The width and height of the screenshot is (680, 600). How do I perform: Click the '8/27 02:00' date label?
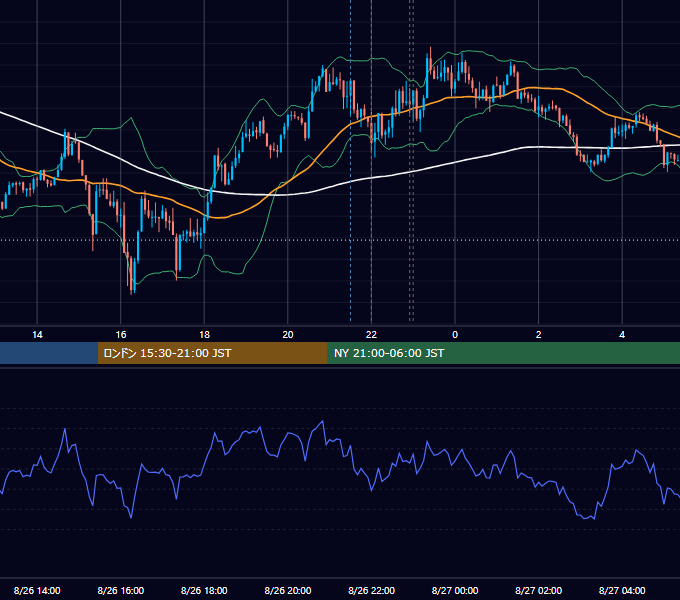click(x=539, y=590)
